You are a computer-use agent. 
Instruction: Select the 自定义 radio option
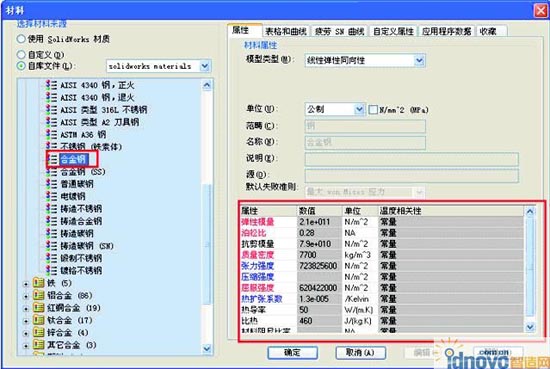click(21, 55)
